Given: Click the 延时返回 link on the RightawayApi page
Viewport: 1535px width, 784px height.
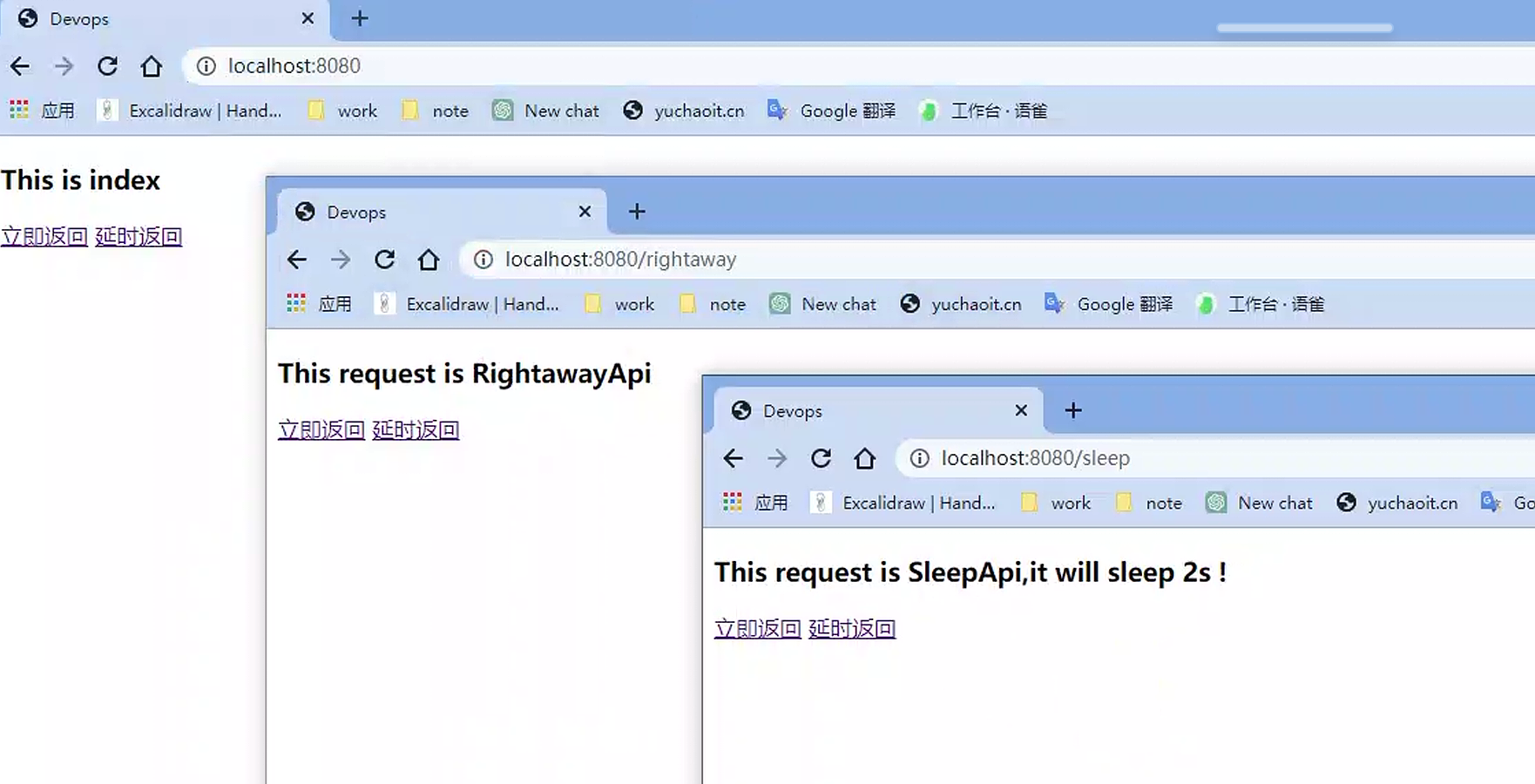Looking at the screenshot, I should pos(415,429).
